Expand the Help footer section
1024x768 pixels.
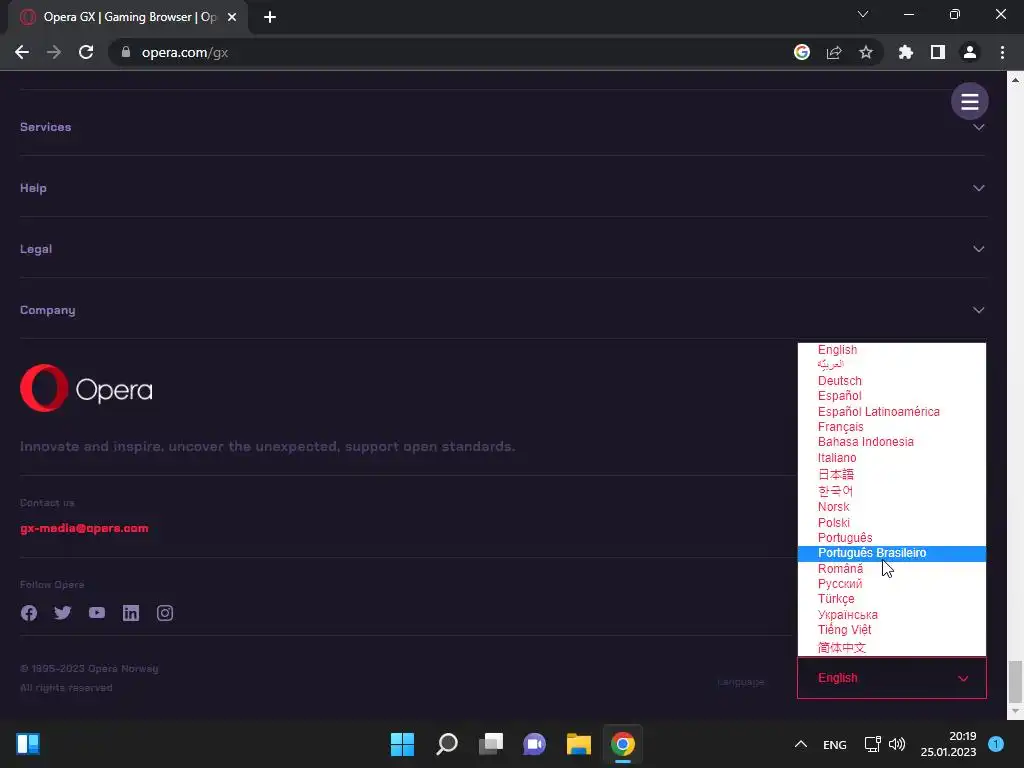click(503, 188)
